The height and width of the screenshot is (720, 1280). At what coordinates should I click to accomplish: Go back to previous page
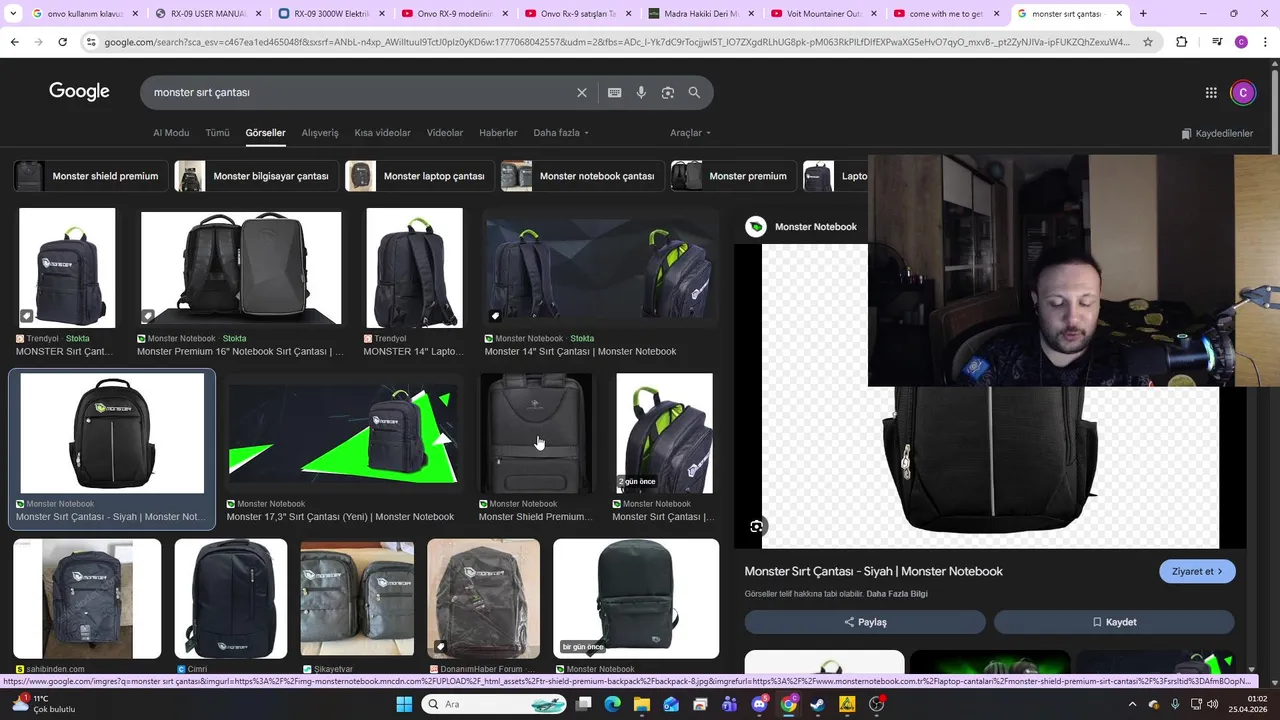click(14, 42)
